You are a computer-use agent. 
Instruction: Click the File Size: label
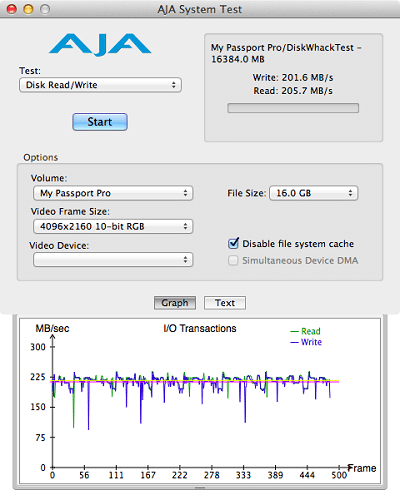pyautogui.click(x=247, y=193)
